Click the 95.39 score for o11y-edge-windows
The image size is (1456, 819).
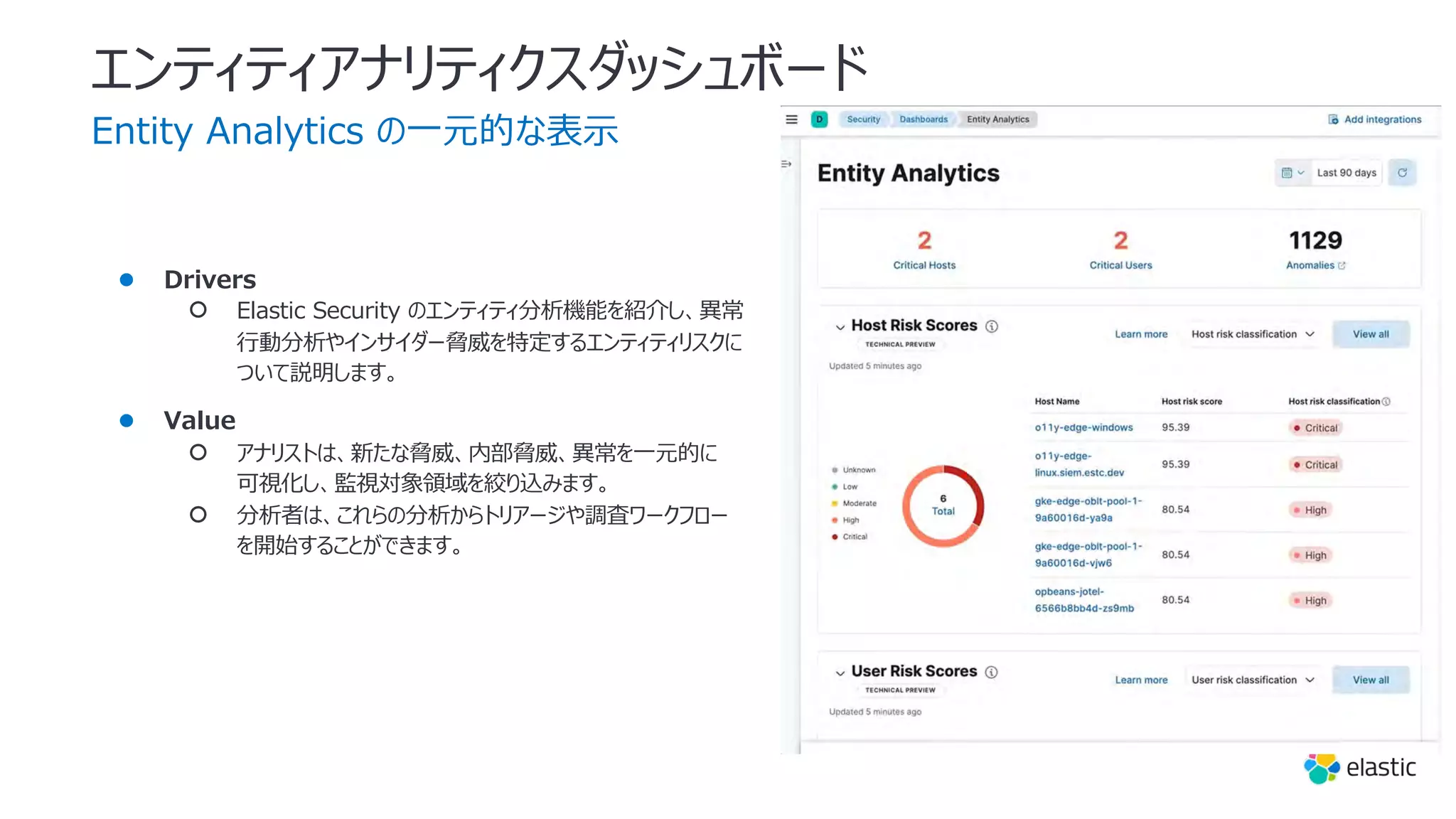click(x=1175, y=427)
